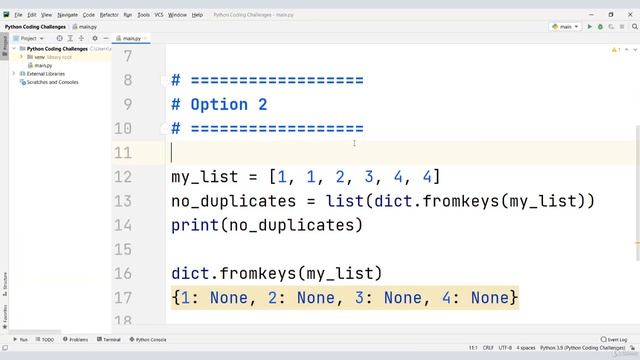Viewport: 640px width, 360px height.
Task: Click lock icon in status bar
Action: [x=632, y=348]
